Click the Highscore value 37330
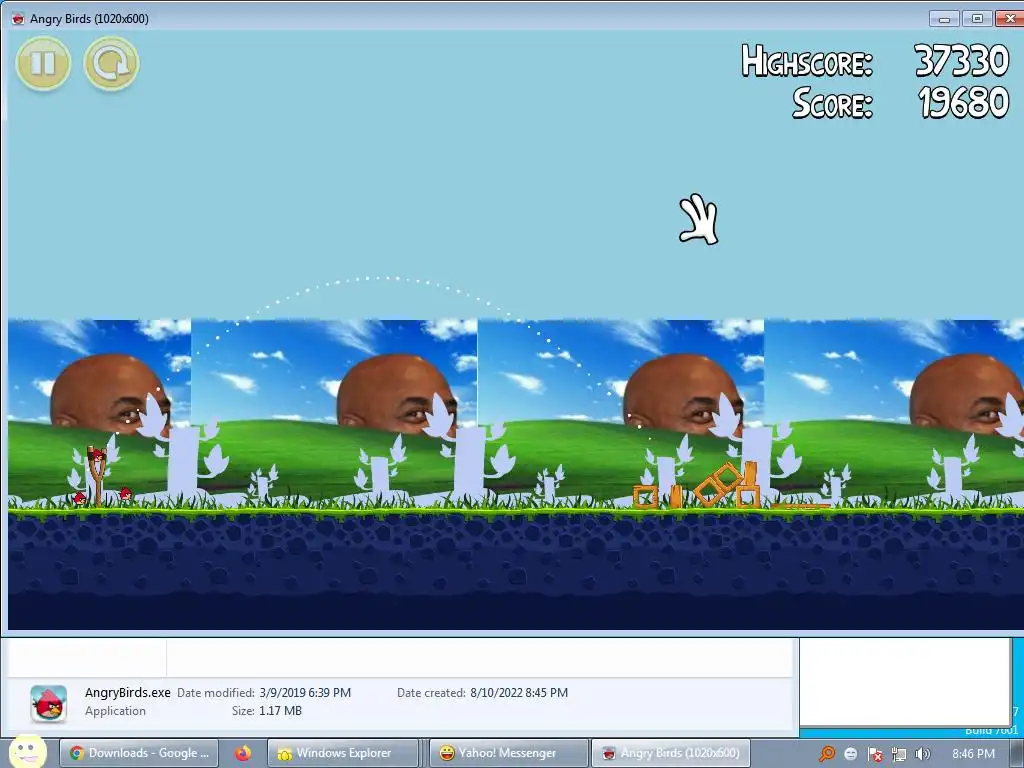Screen dimensions: 1024x768 click(x=961, y=61)
